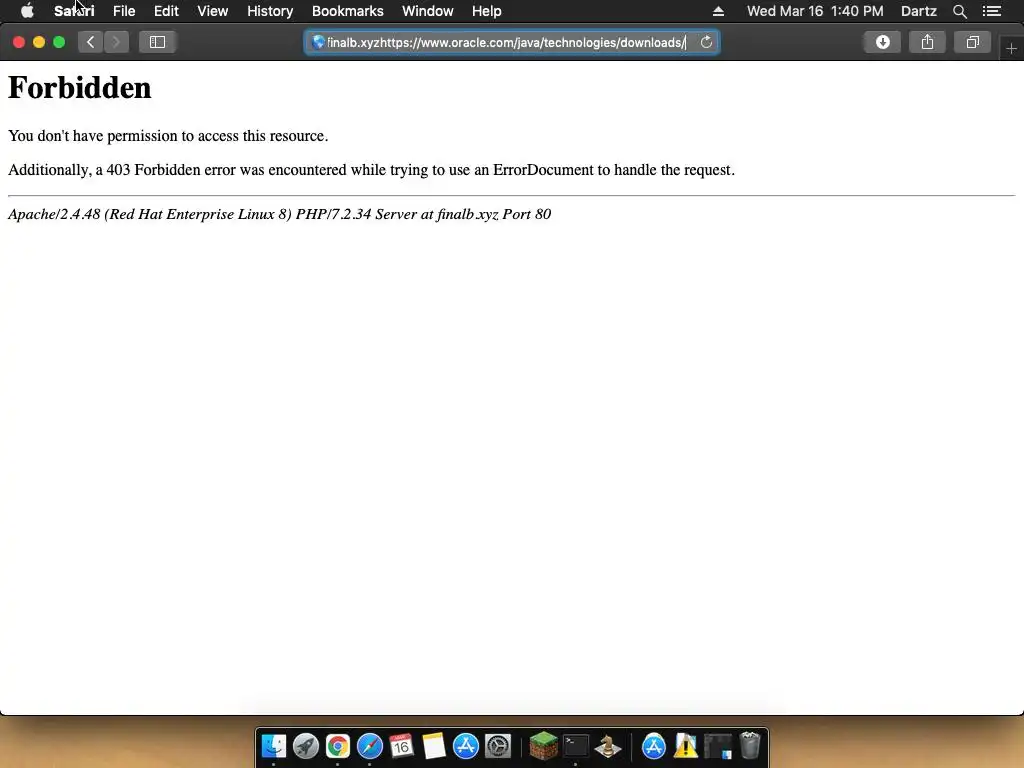Open the warning-sign stack in Dock
Screen dimensions: 1024x768
pos(686,746)
